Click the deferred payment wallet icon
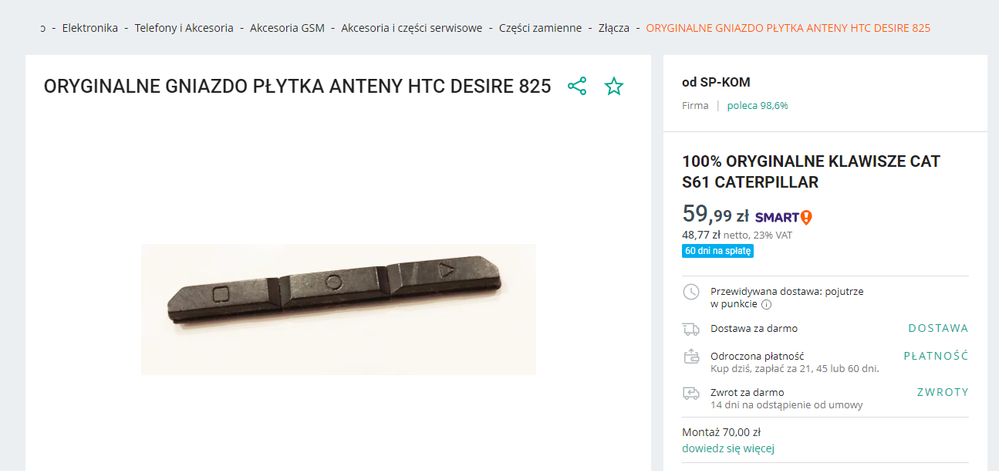 pos(691,356)
